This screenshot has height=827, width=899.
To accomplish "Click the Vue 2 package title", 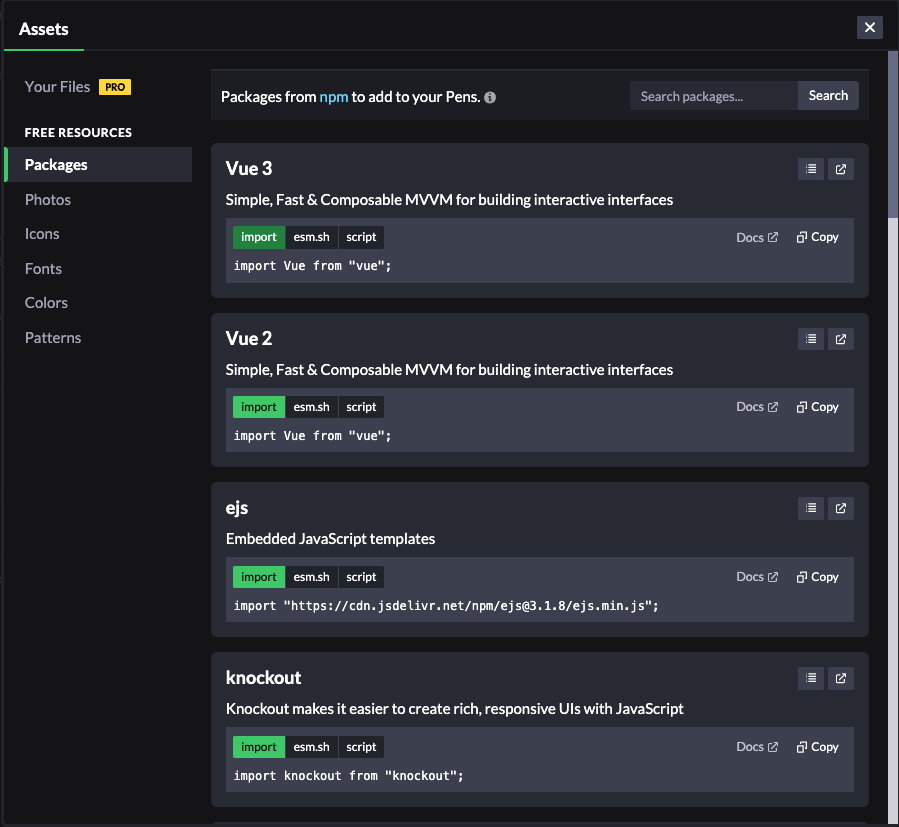I will (249, 338).
